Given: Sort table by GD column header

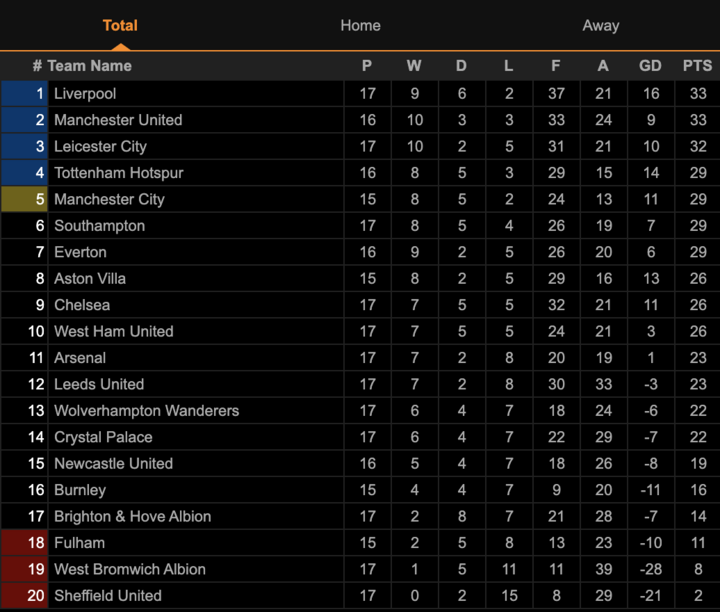Looking at the screenshot, I should [650, 66].
